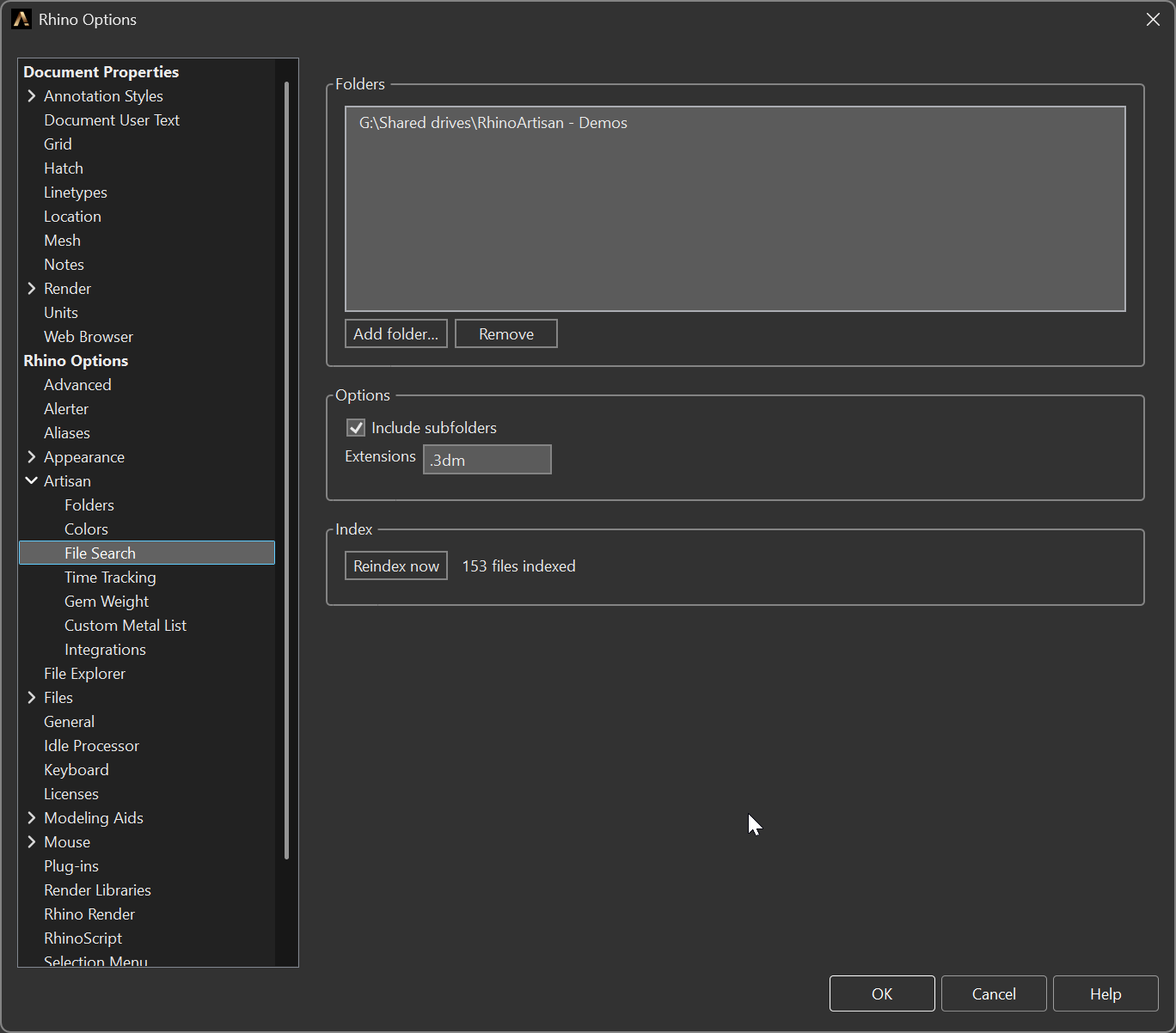Screen dimensions: 1176x1033
Task: Open the Integrations settings page
Action: click(x=105, y=650)
